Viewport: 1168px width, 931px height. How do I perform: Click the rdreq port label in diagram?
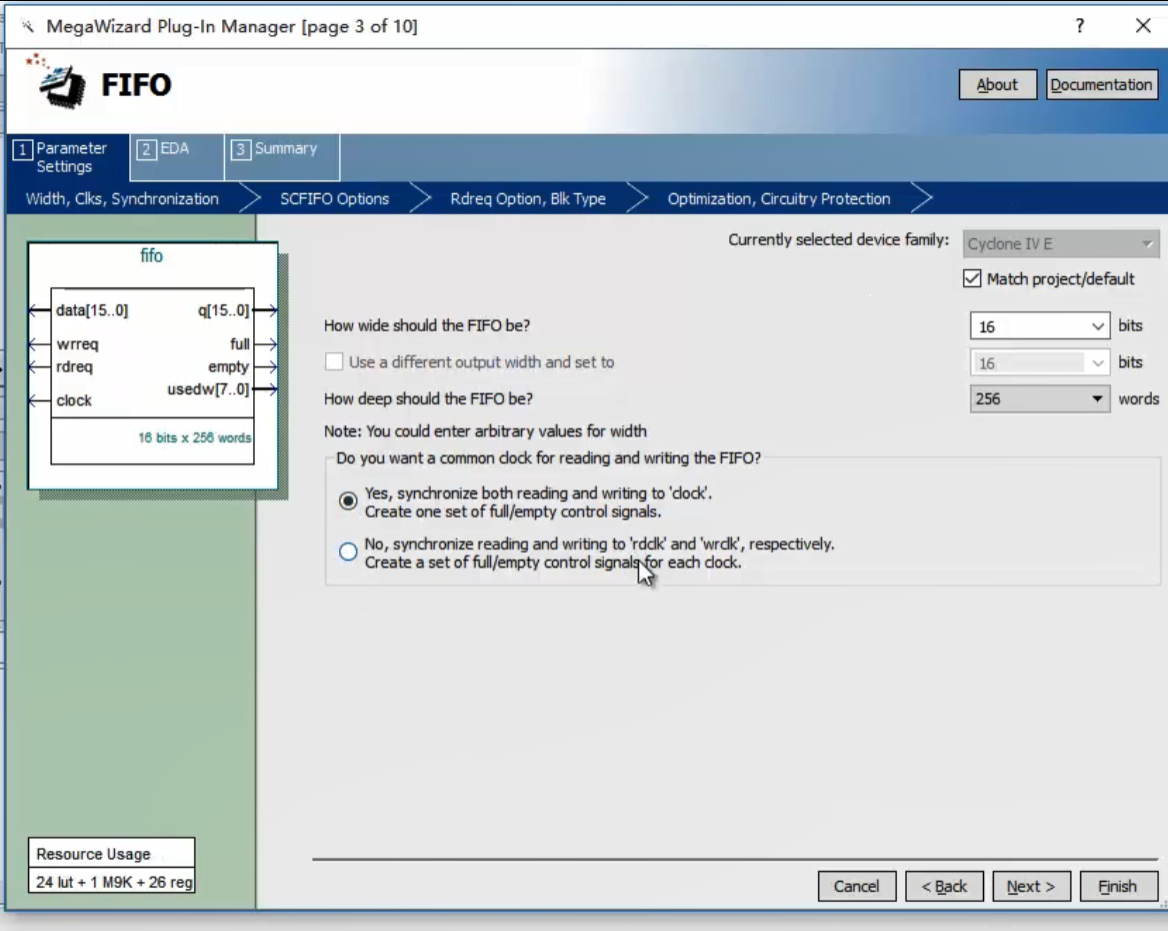point(74,366)
